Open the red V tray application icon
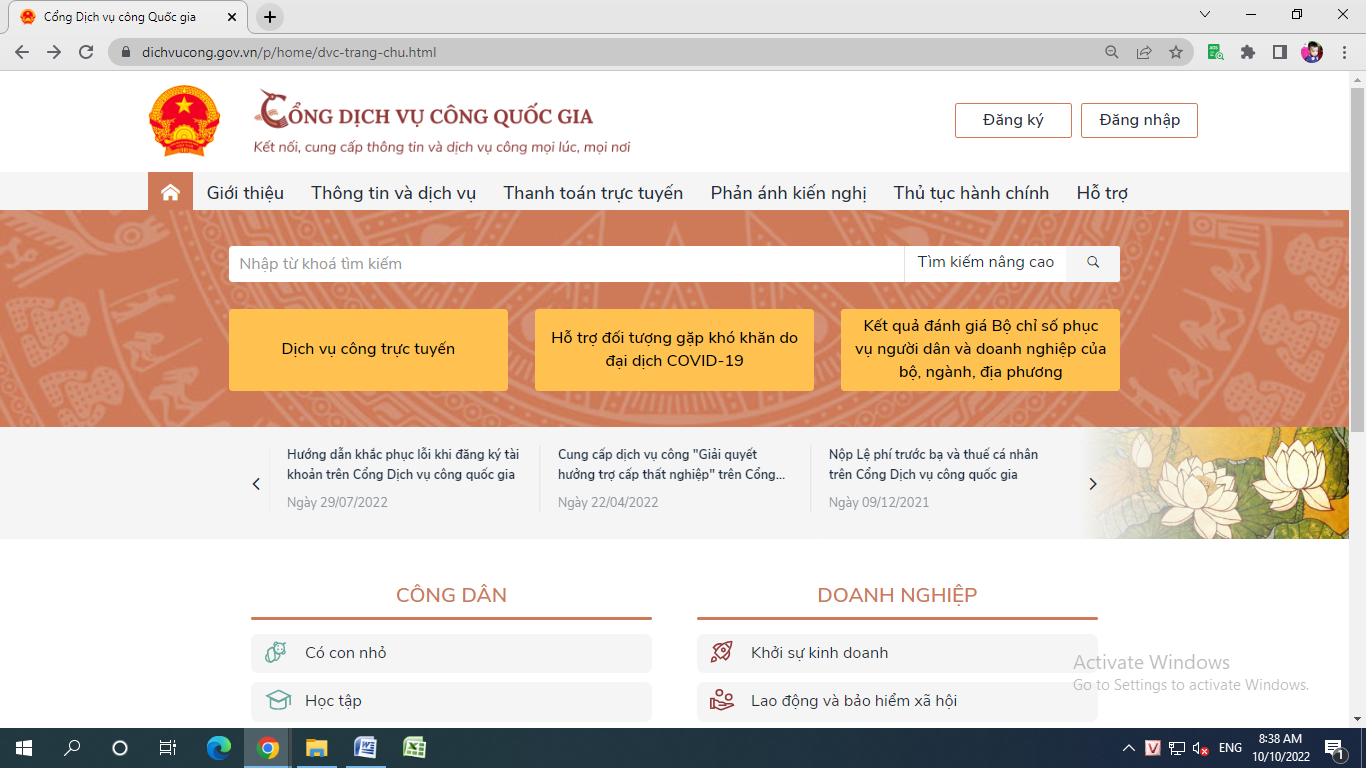This screenshot has height=768, width=1366. (x=1153, y=748)
